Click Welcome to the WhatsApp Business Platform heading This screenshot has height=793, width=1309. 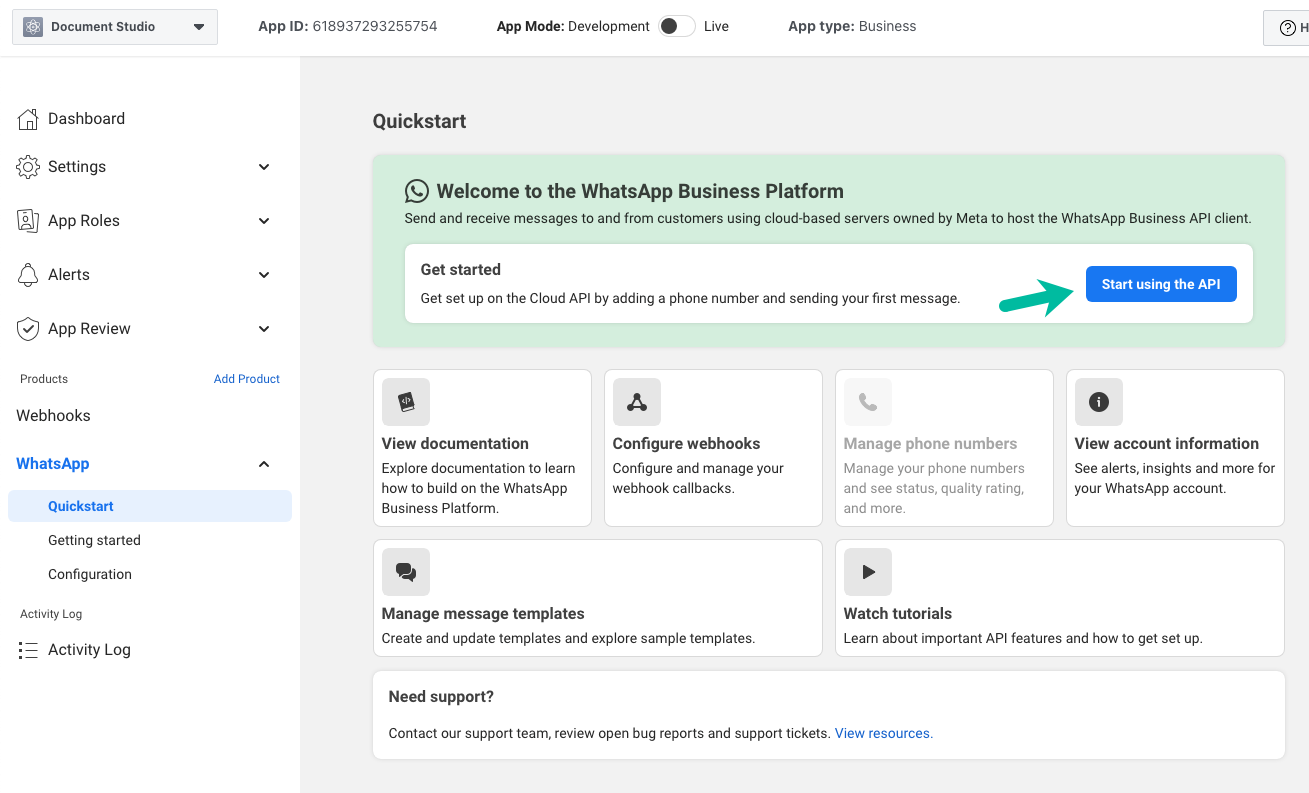[x=640, y=191]
